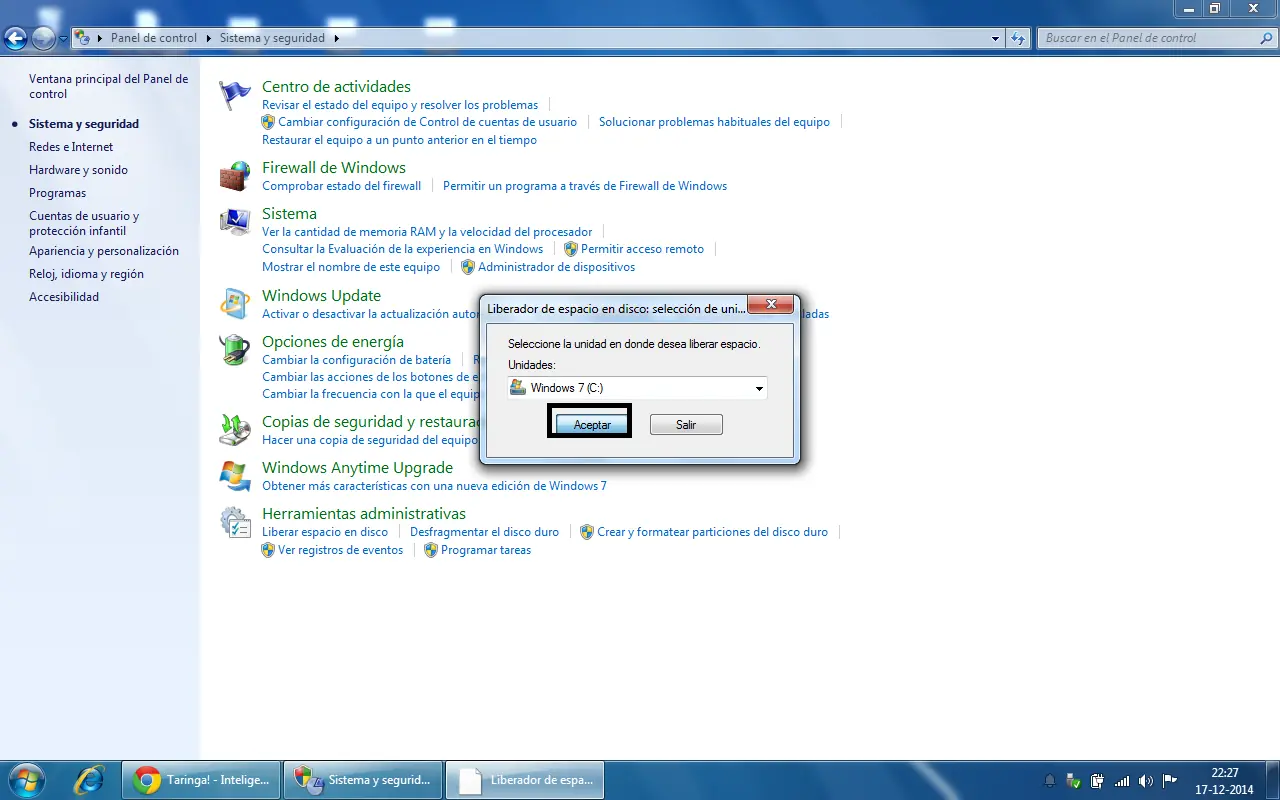Screen dimensions: 1280x800
Task: Open Cambiar configuración de Control de cuentas link
Action: pyautogui.click(x=427, y=122)
